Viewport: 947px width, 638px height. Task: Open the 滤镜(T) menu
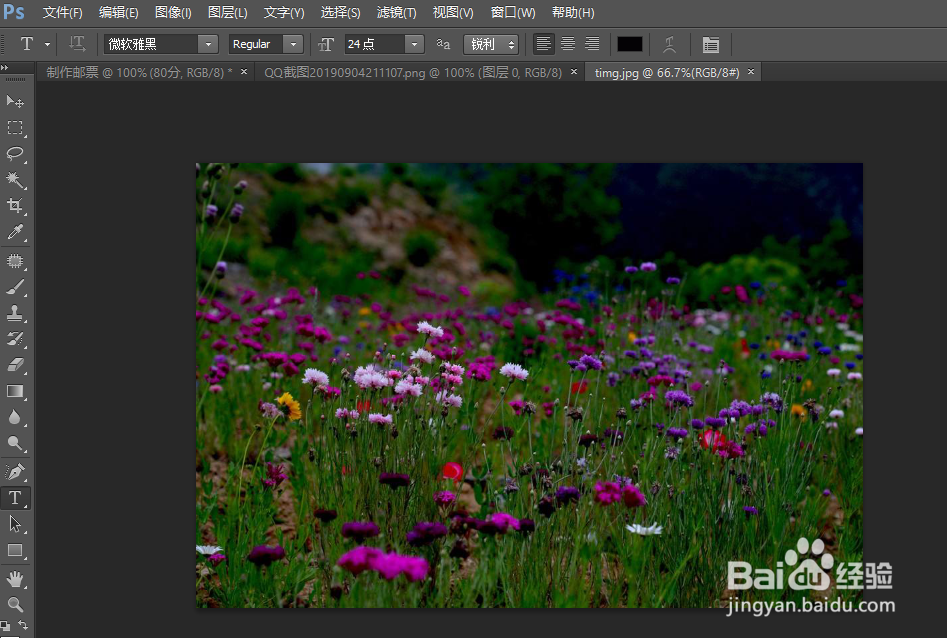tap(396, 12)
